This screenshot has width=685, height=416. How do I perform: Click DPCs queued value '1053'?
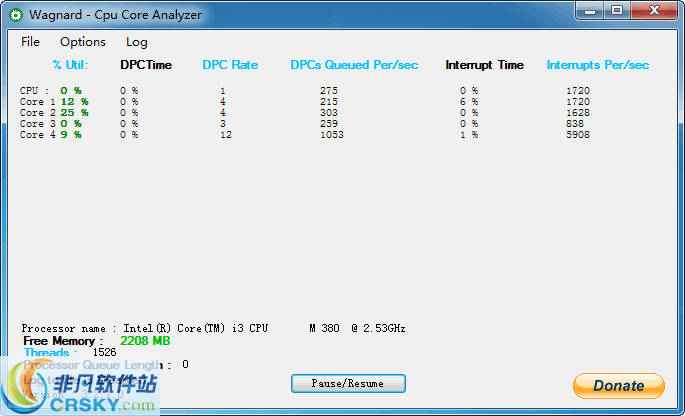[x=332, y=135]
